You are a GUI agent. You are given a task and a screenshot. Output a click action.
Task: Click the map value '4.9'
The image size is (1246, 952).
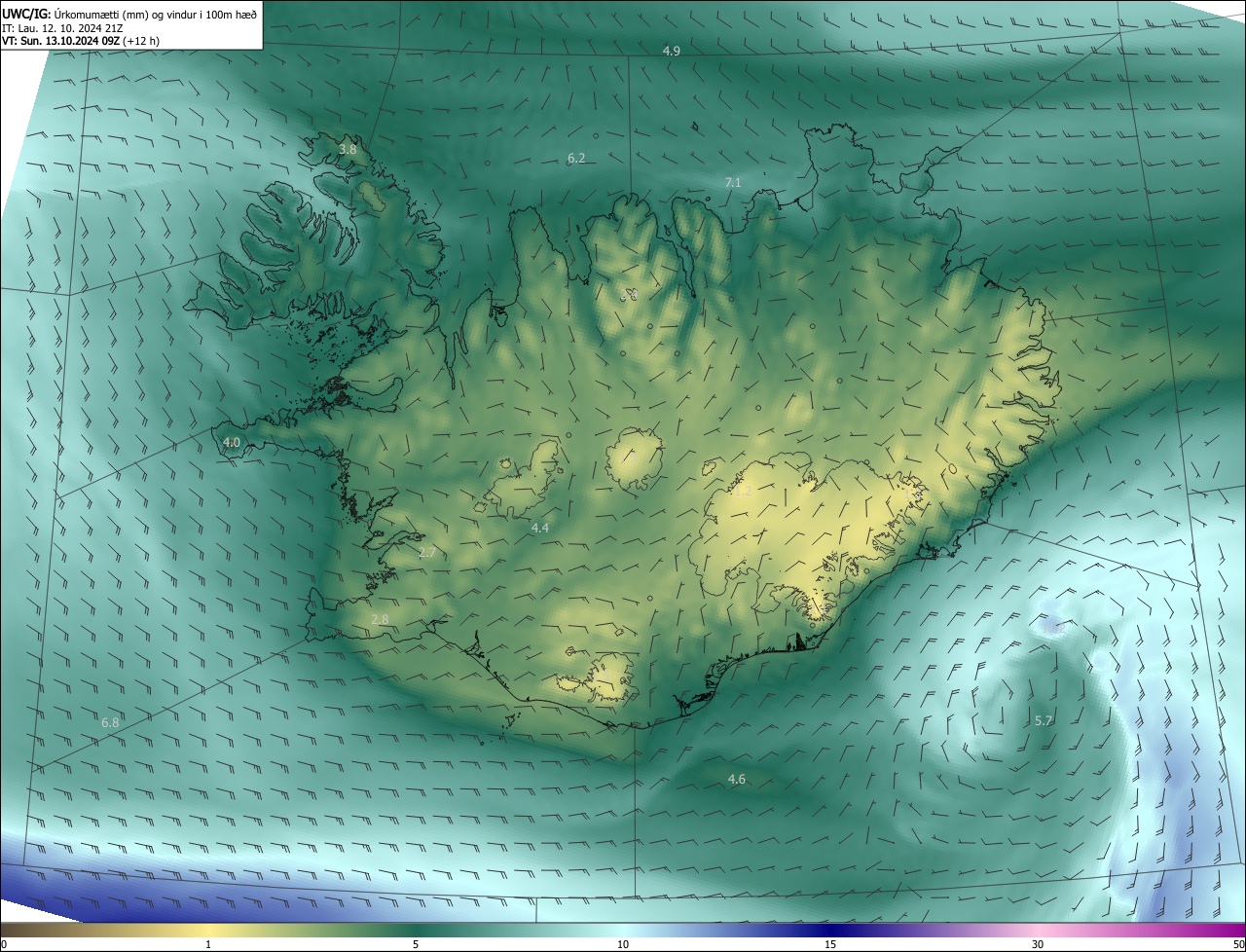pos(672,51)
